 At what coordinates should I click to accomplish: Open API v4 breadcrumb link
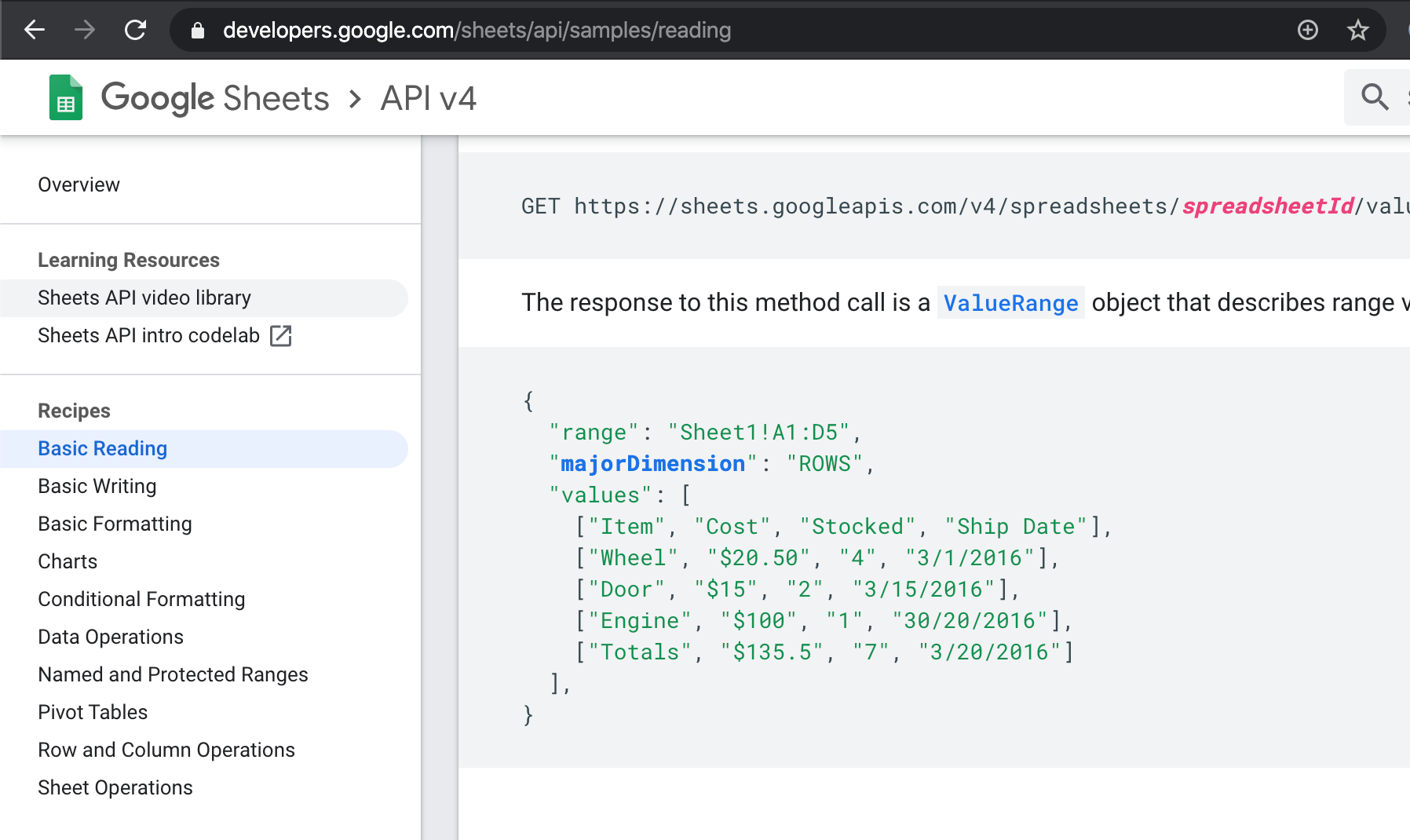click(429, 98)
